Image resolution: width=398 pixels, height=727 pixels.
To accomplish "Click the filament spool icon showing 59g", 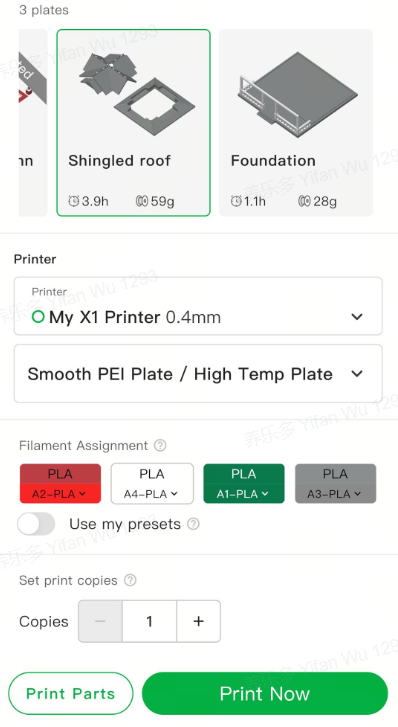I will 141,201.
